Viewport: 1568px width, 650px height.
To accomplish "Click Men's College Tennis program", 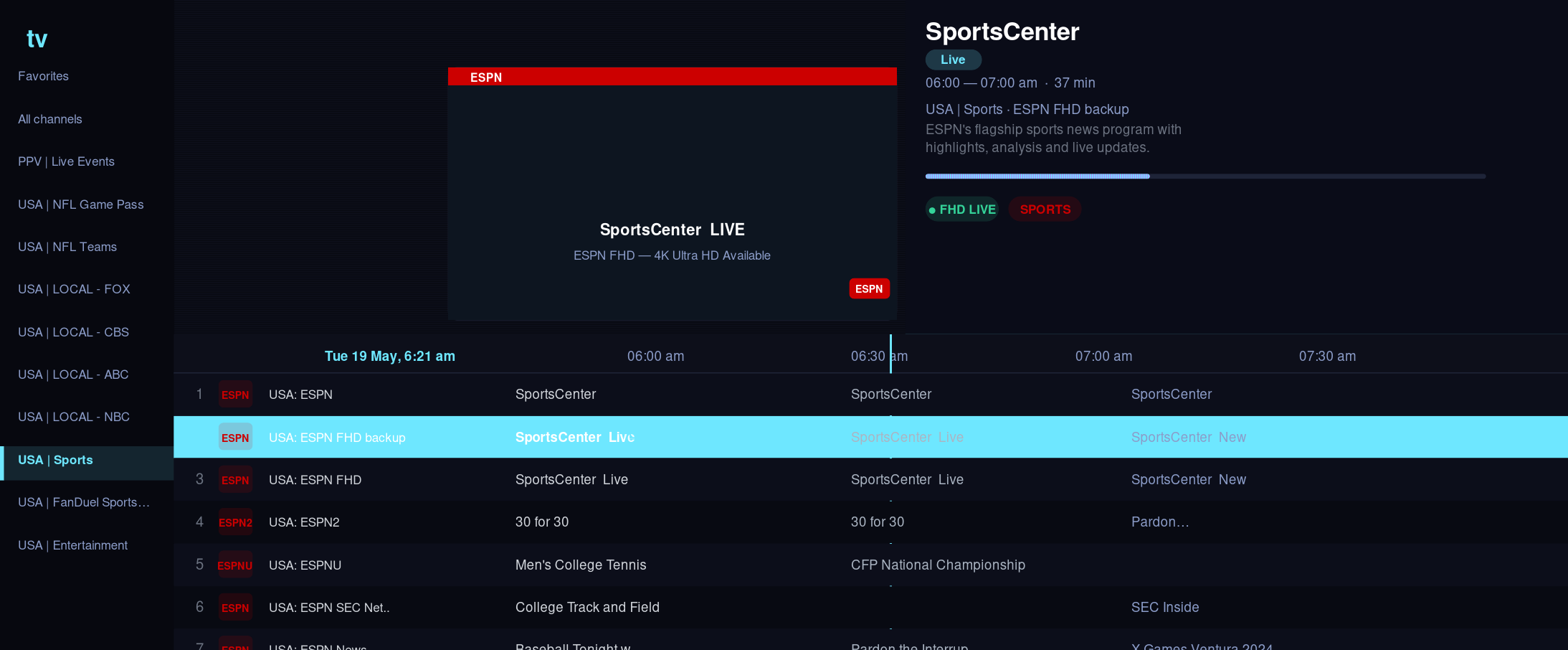I will click(581, 565).
